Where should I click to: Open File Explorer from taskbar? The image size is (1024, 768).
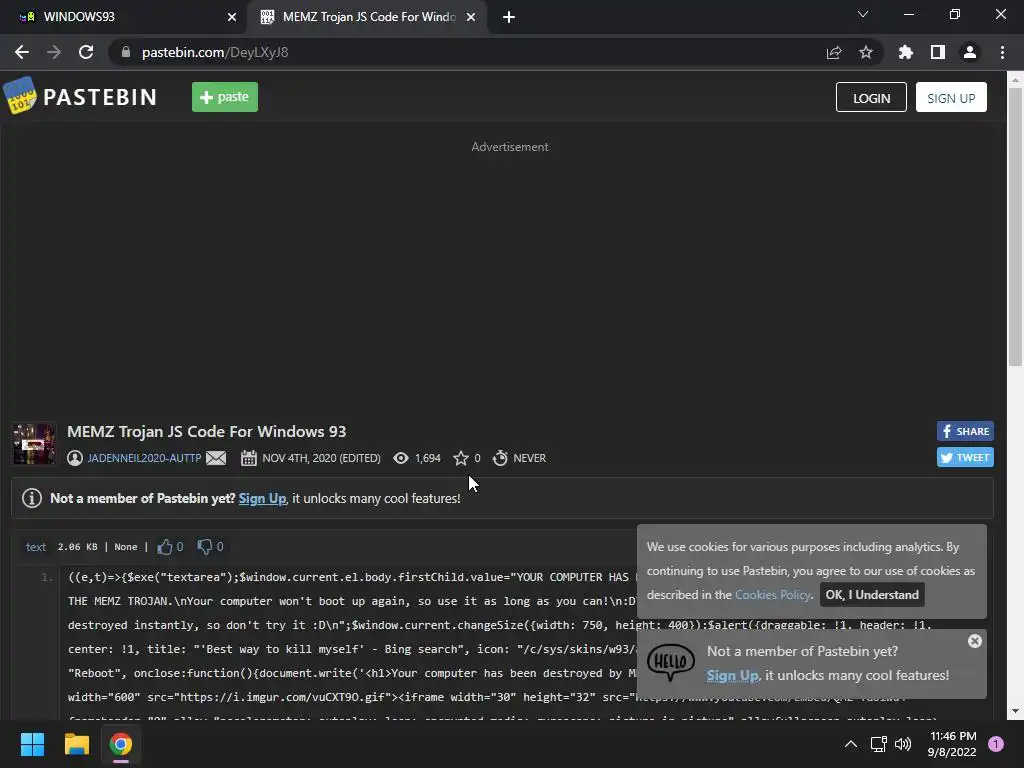(76, 744)
